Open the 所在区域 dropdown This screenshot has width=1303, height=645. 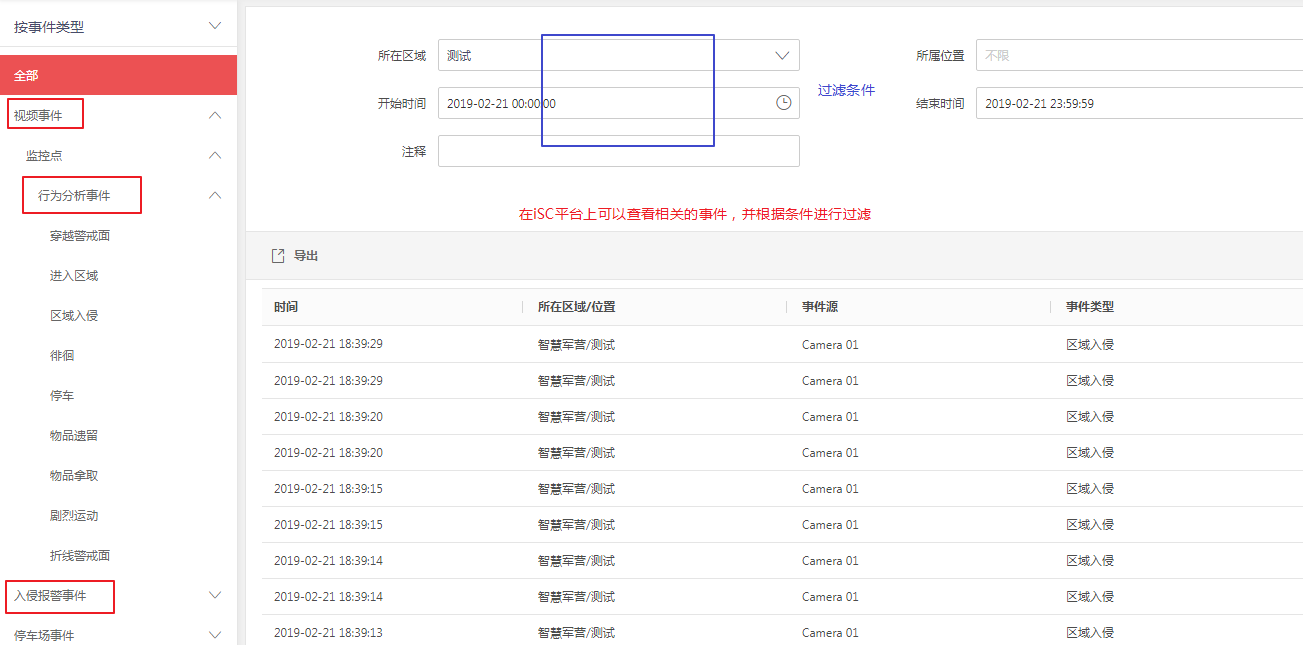pos(782,55)
